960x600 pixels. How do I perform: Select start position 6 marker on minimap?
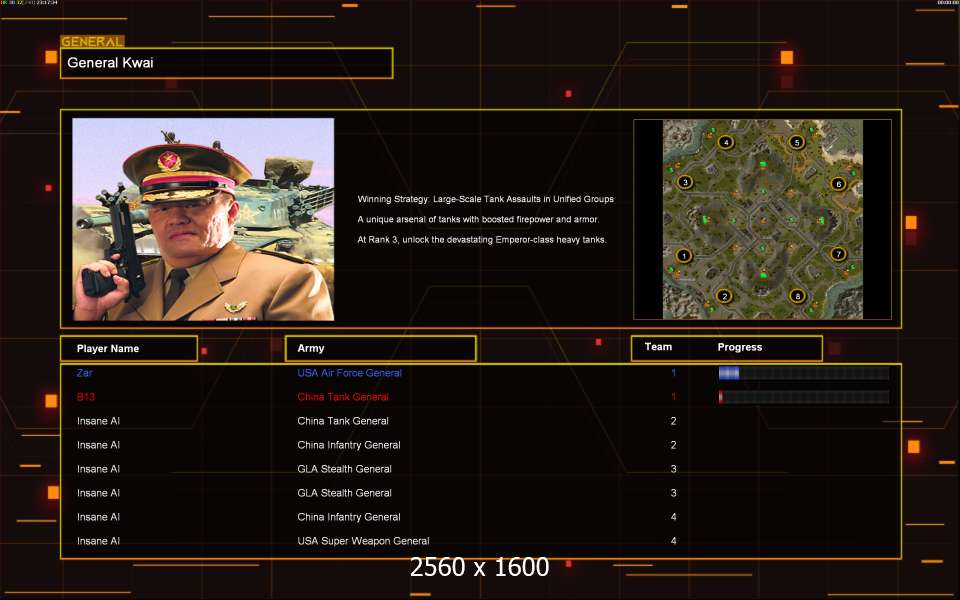tap(838, 183)
